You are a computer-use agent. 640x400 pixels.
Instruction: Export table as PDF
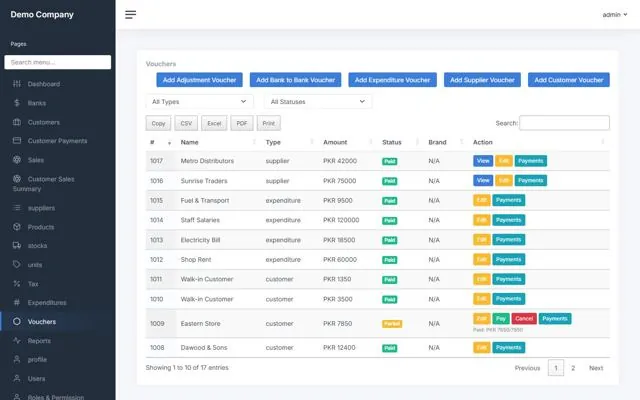pyautogui.click(x=242, y=123)
